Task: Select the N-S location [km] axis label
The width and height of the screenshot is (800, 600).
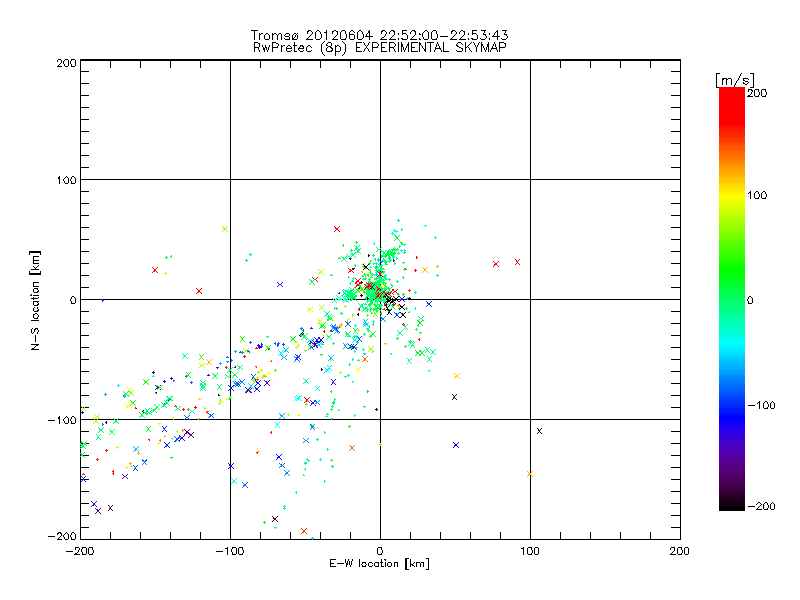Action: [x=36, y=300]
